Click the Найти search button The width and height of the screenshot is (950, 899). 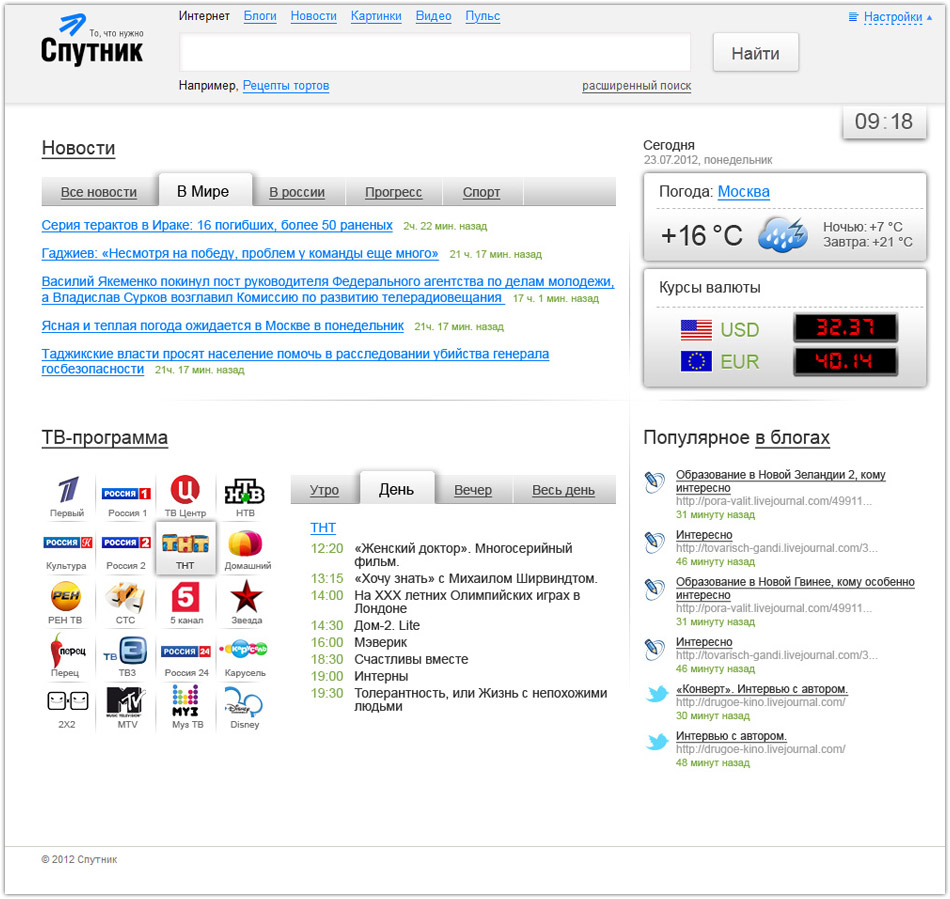click(756, 53)
